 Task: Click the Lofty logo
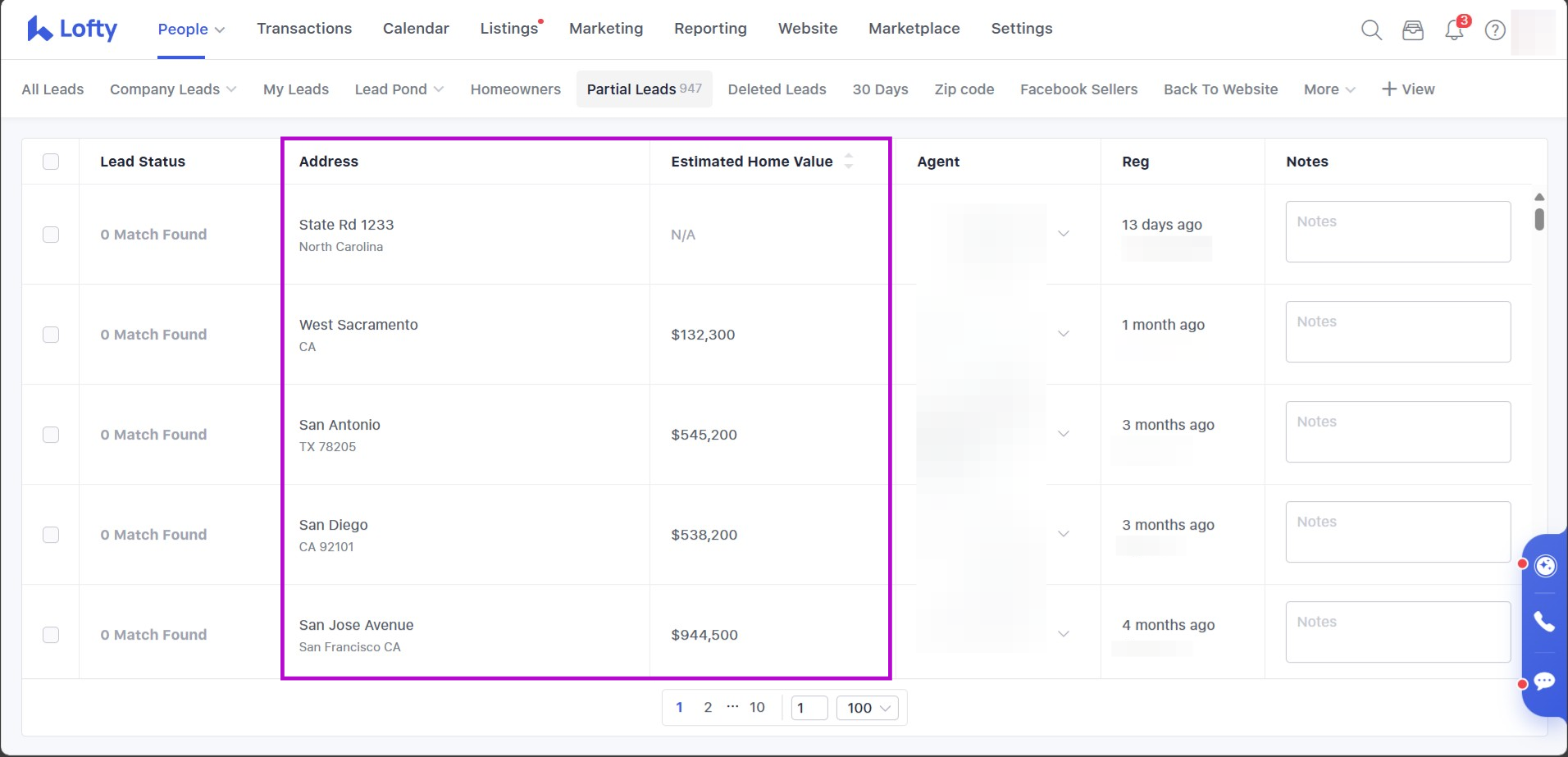click(x=72, y=29)
